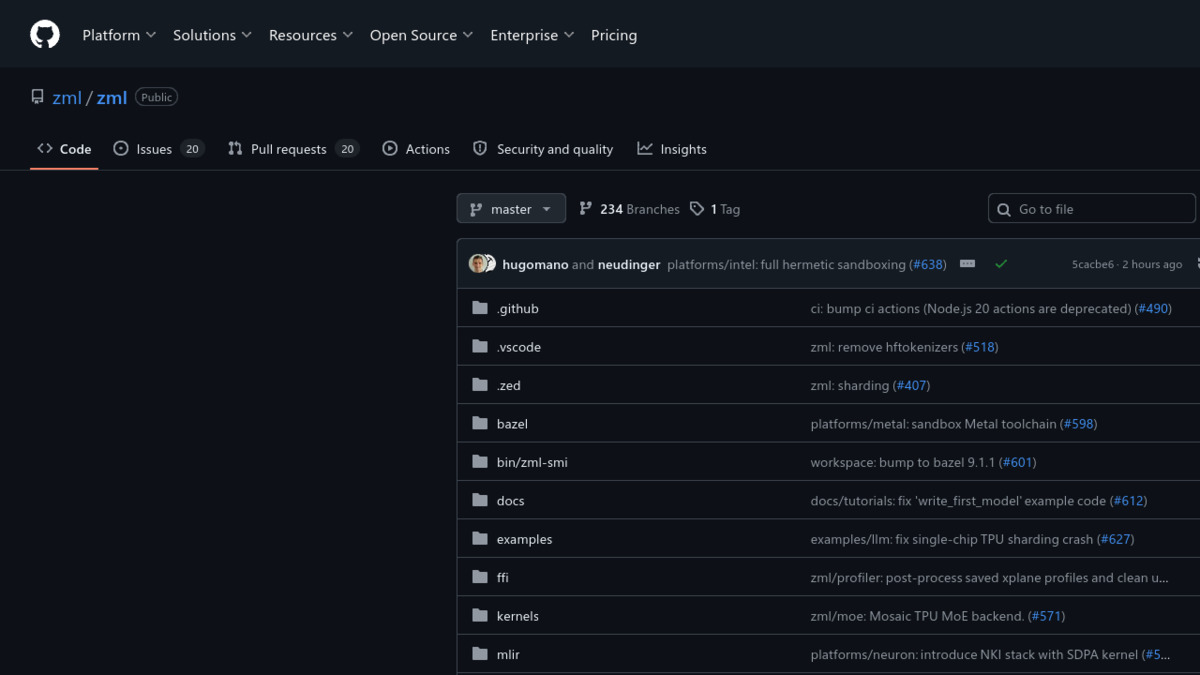Open commit 5cacbe6
Viewport: 1200px width, 675px height.
click(1092, 264)
